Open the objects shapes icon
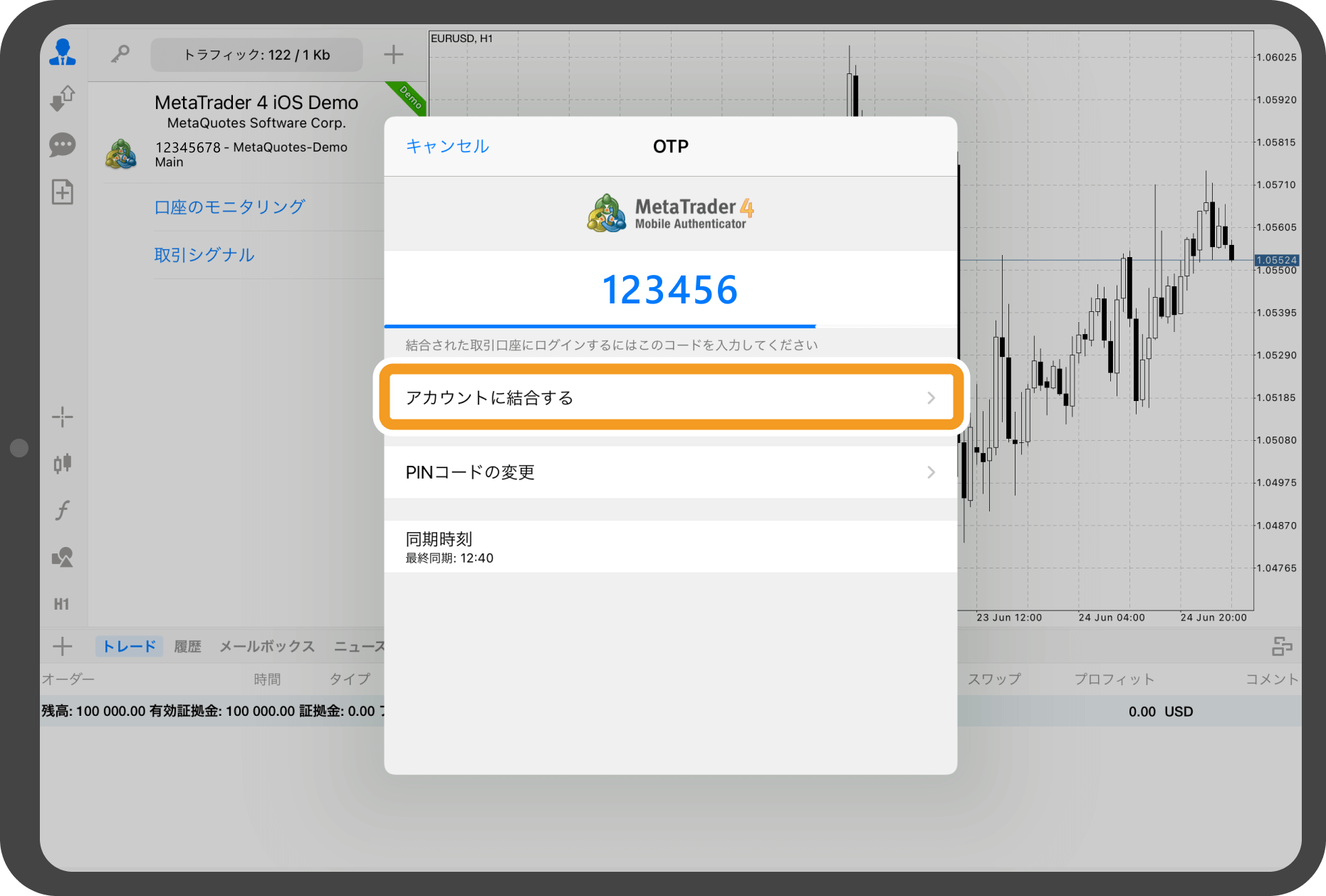The height and width of the screenshot is (896, 1326). [x=63, y=557]
